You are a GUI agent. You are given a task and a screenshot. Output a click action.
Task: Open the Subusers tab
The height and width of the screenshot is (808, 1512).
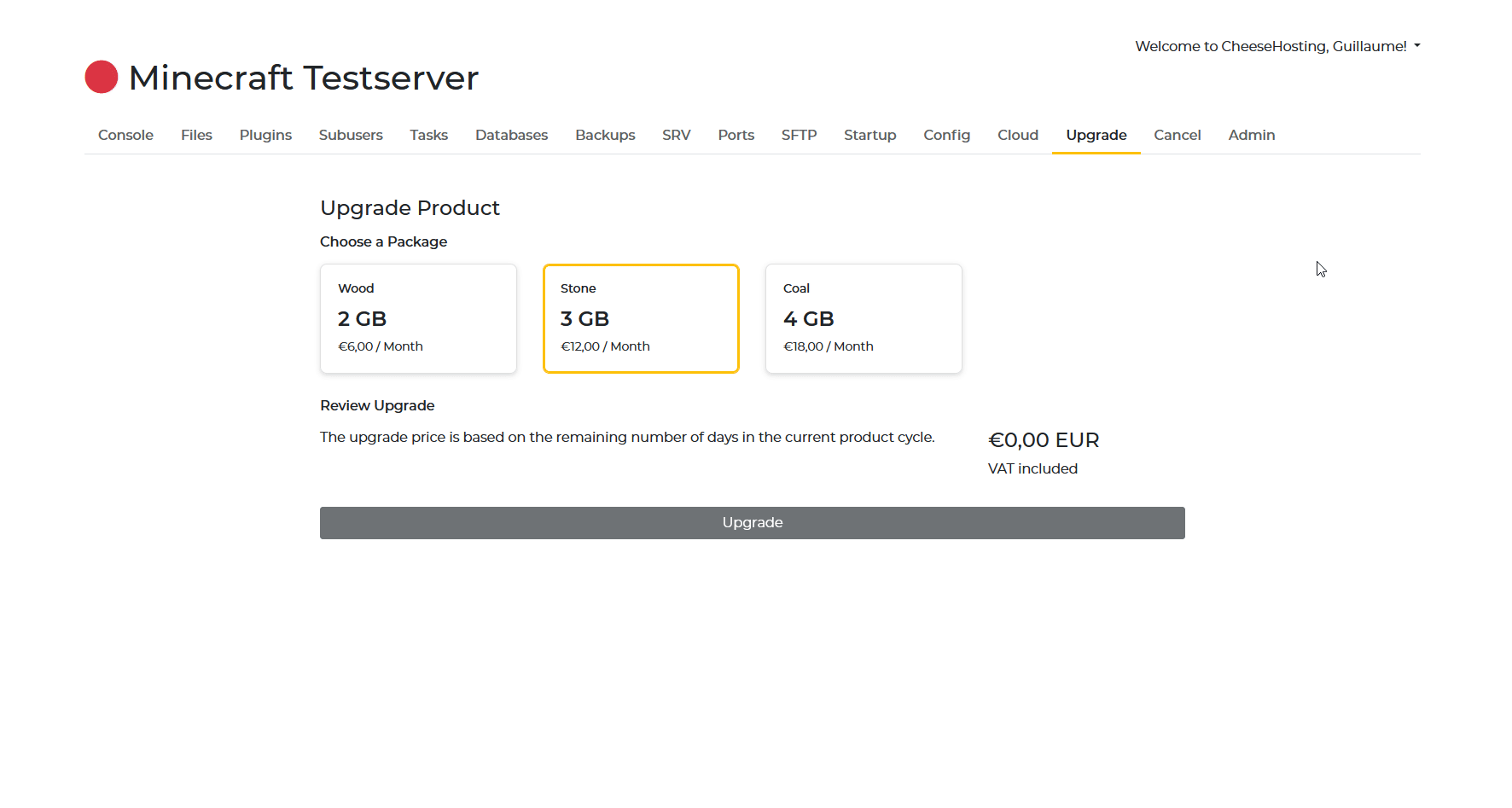tap(351, 135)
